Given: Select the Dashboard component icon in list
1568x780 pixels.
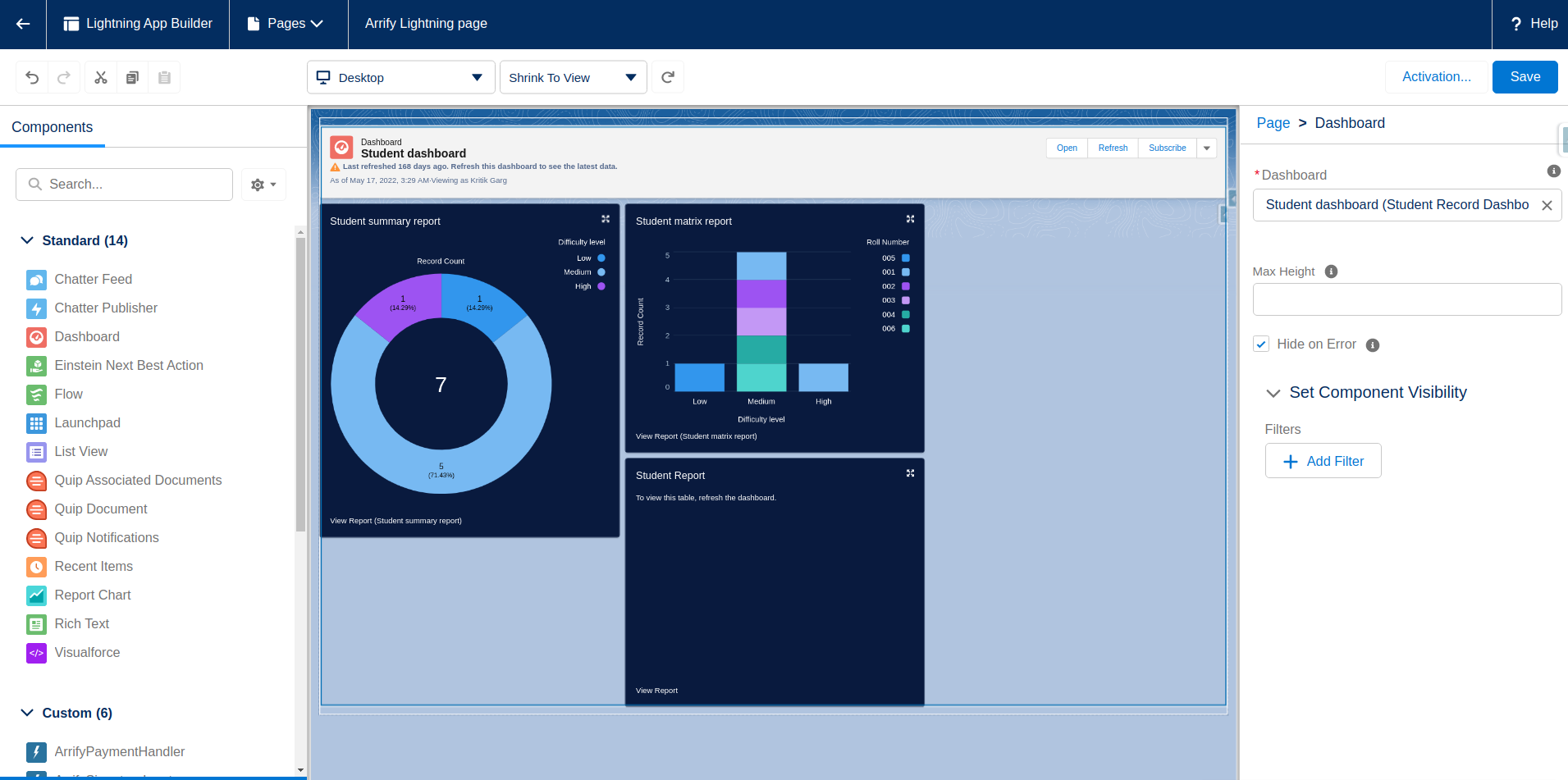Looking at the screenshot, I should pos(36,337).
